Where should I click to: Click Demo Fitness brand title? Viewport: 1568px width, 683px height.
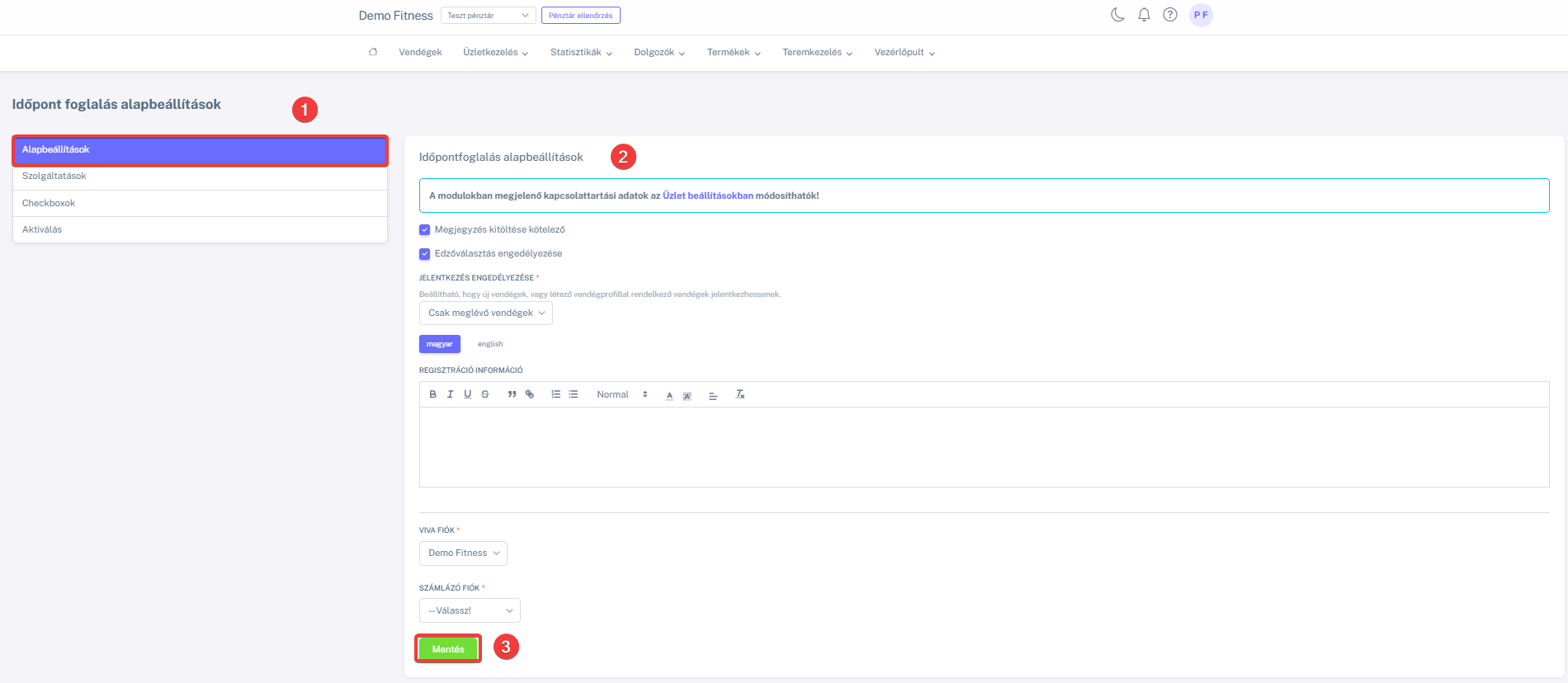395,16
